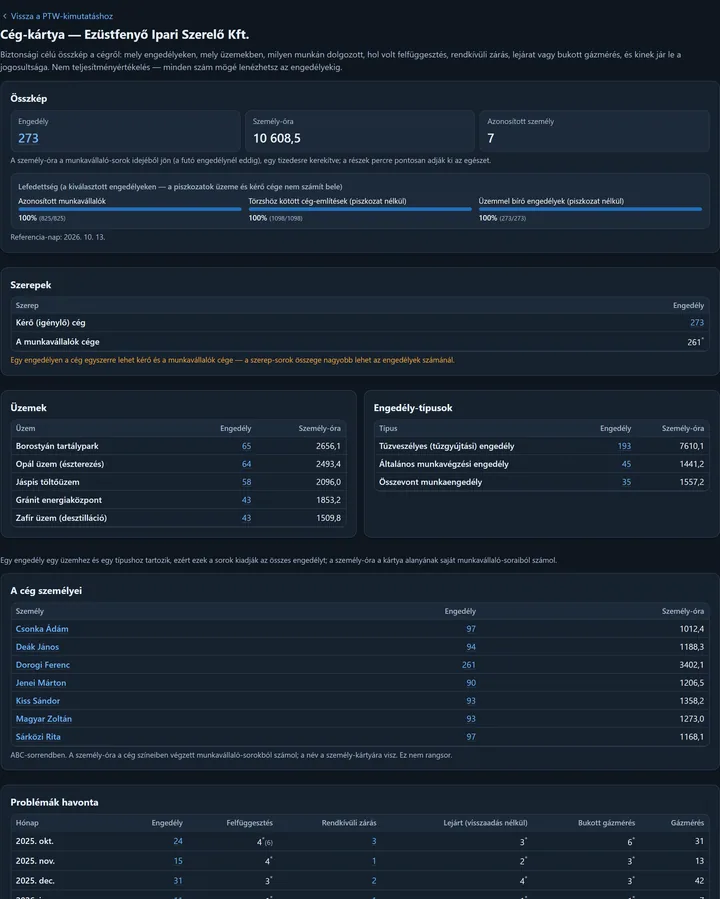Click the back chevron icon at top
720x899 pixels.
[5, 16]
